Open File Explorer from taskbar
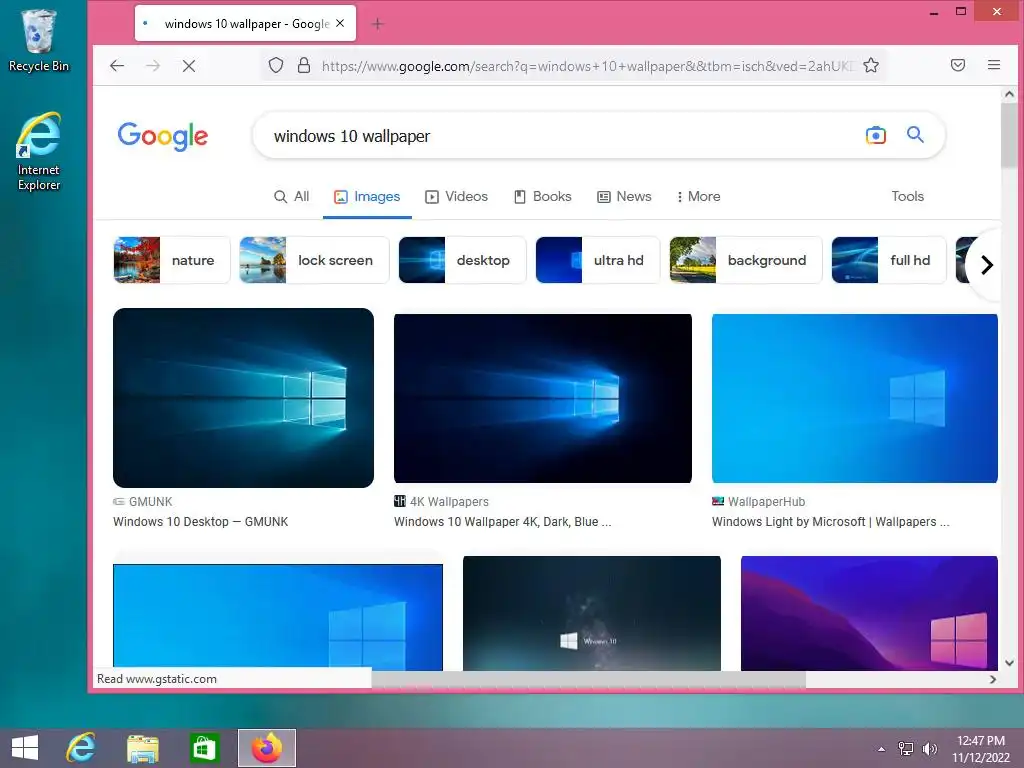 point(142,748)
